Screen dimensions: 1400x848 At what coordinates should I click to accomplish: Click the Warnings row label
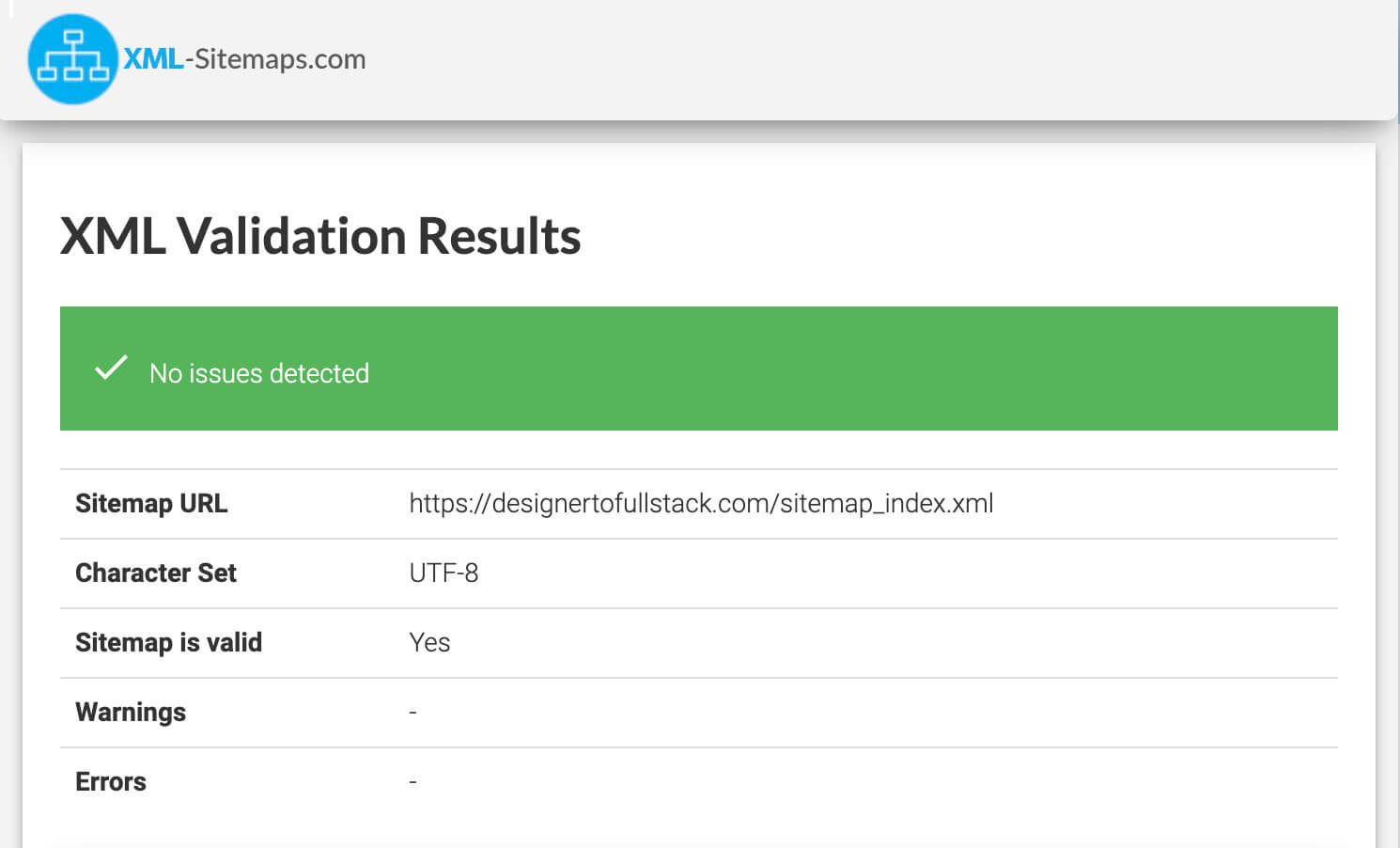pos(131,712)
